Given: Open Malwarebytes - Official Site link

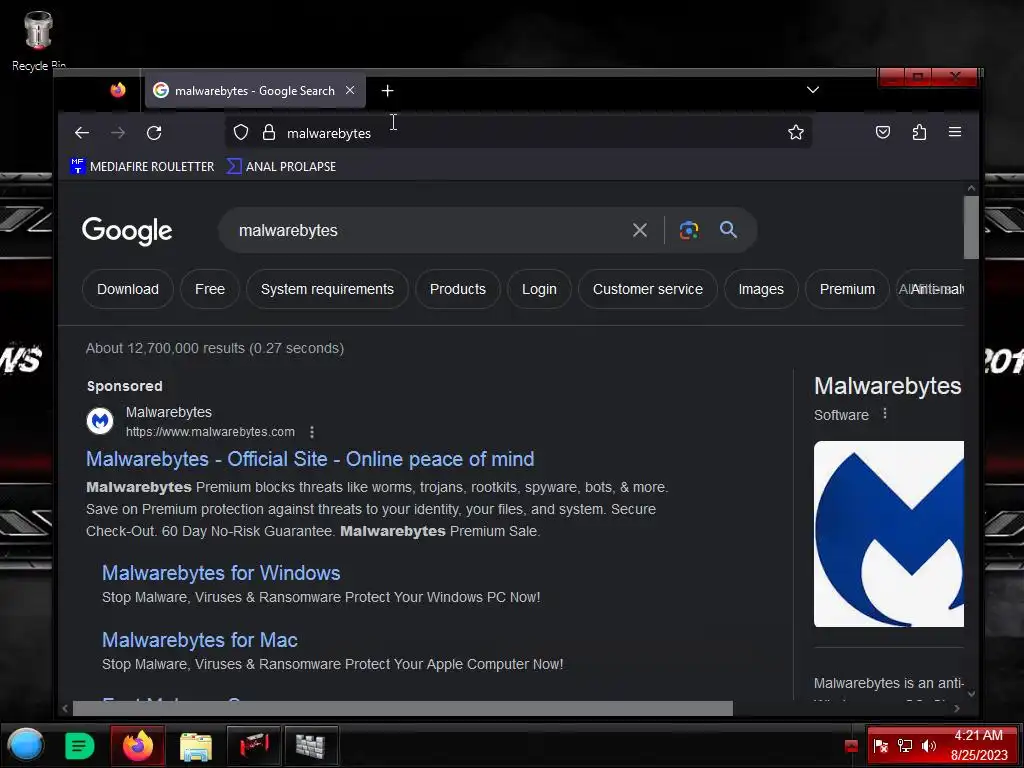Looking at the screenshot, I should (x=310, y=459).
